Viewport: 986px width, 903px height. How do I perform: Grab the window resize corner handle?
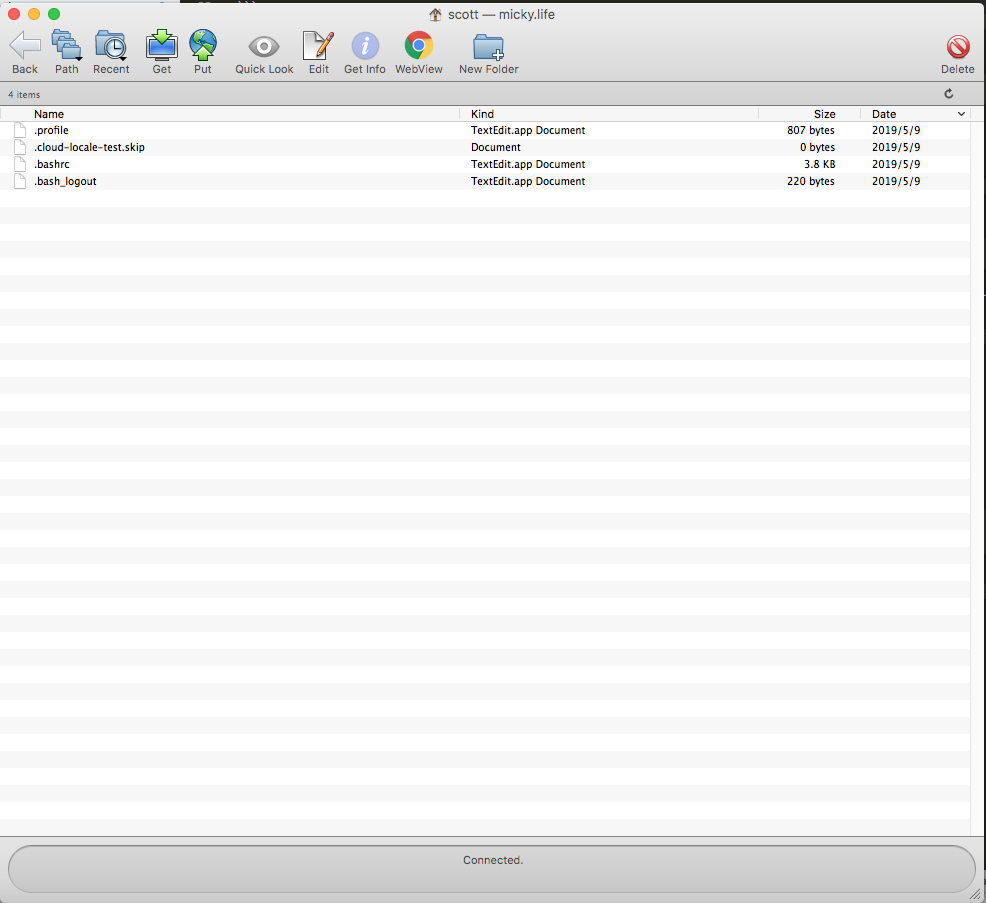click(x=975, y=894)
